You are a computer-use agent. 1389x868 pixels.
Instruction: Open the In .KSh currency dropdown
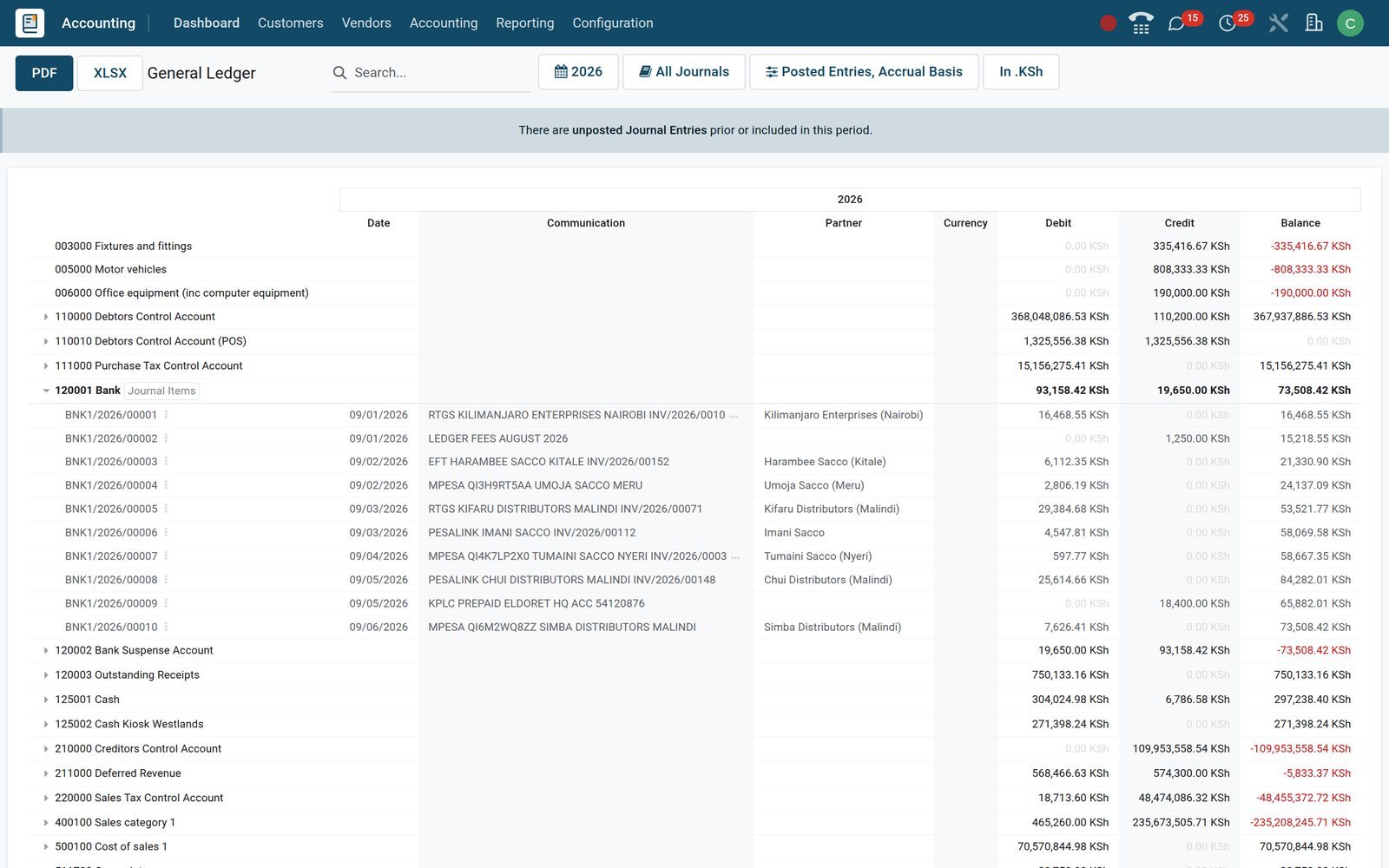[1021, 72]
